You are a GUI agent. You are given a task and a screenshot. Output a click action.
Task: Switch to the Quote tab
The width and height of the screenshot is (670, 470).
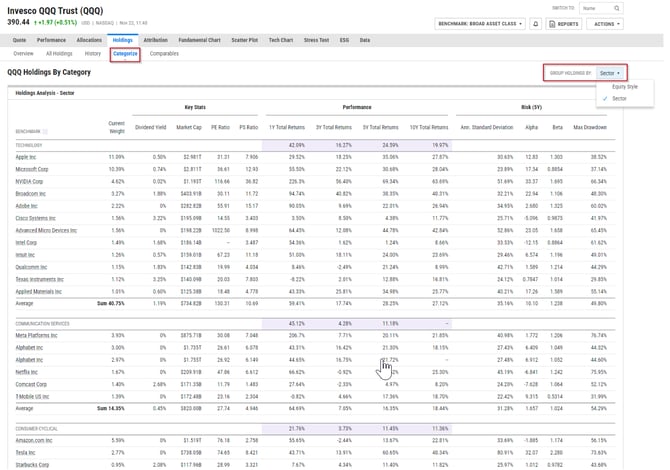pos(19,41)
